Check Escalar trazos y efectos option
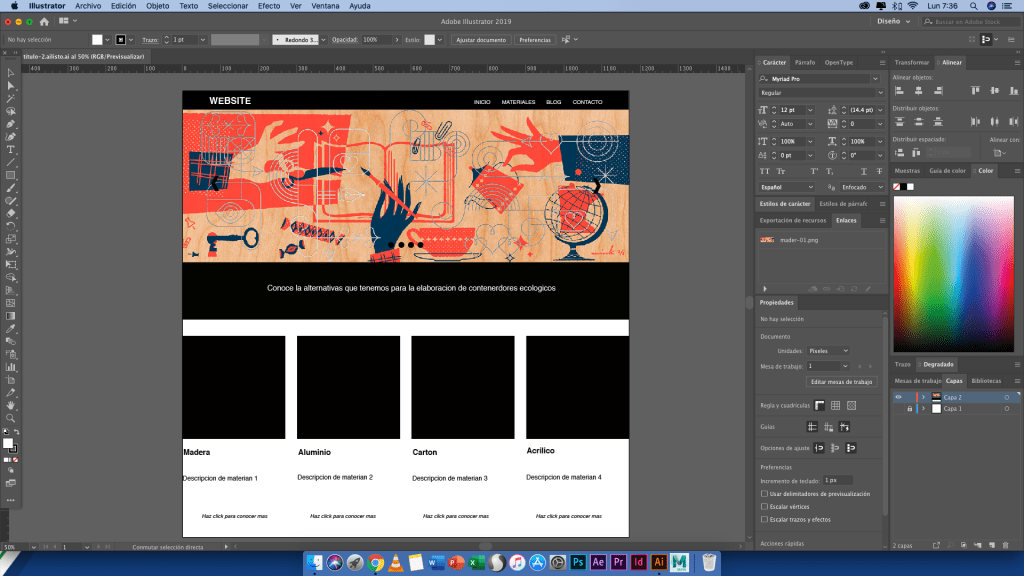The image size is (1024, 576). coord(765,519)
